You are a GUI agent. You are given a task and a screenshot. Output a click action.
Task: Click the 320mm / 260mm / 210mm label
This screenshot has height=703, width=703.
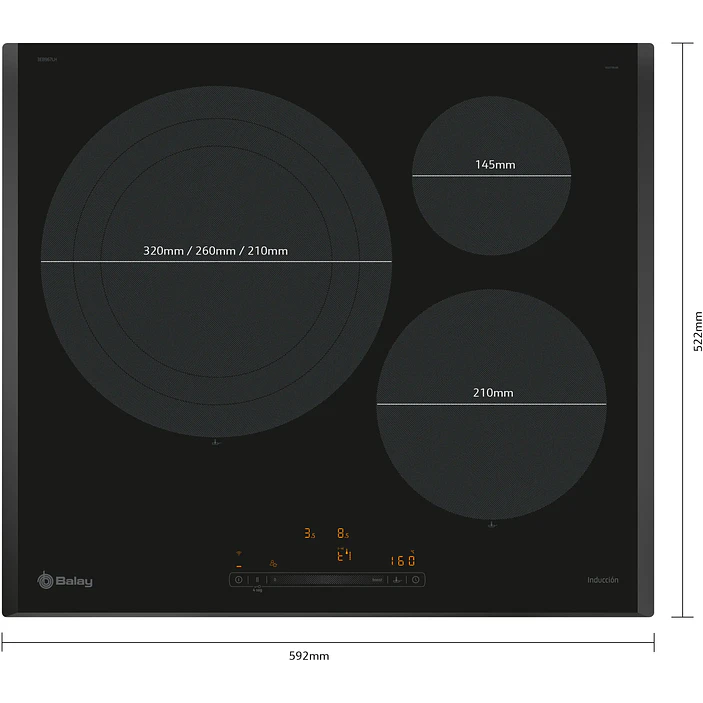216,251
